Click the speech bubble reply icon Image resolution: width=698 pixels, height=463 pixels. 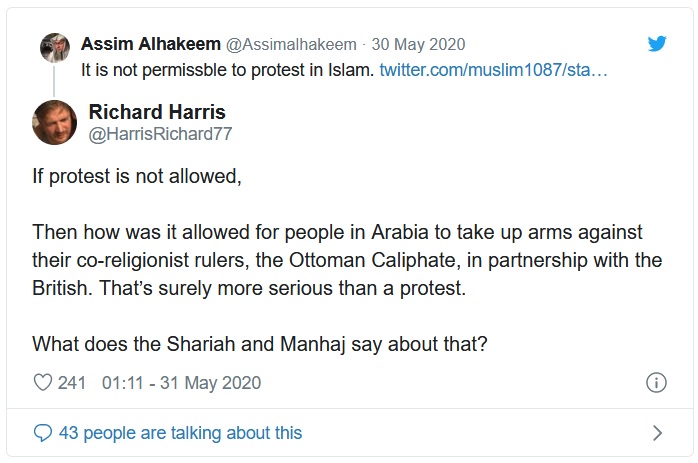pyautogui.click(x=42, y=433)
